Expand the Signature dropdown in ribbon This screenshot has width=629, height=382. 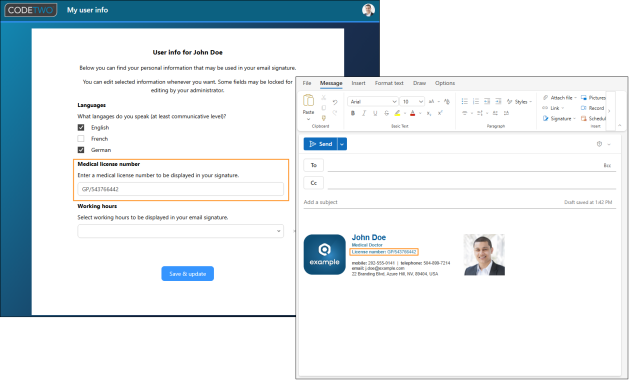(574, 119)
